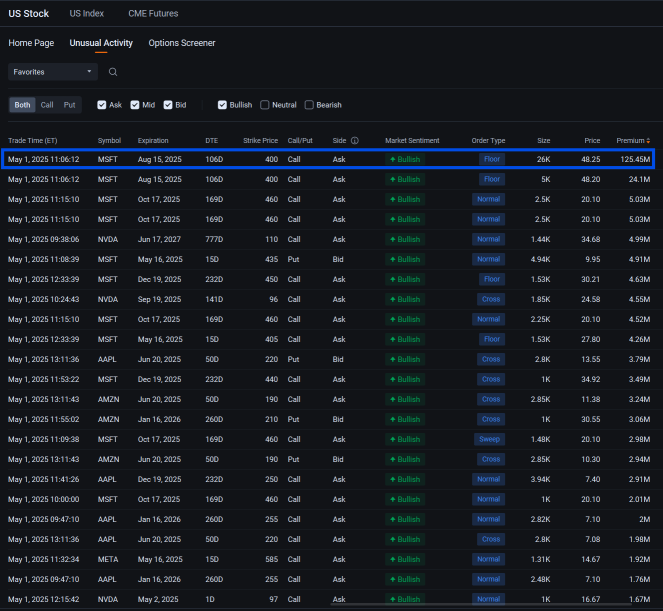This screenshot has height=611, width=663.
Task: Open the Options Screener tab
Action: [182, 43]
